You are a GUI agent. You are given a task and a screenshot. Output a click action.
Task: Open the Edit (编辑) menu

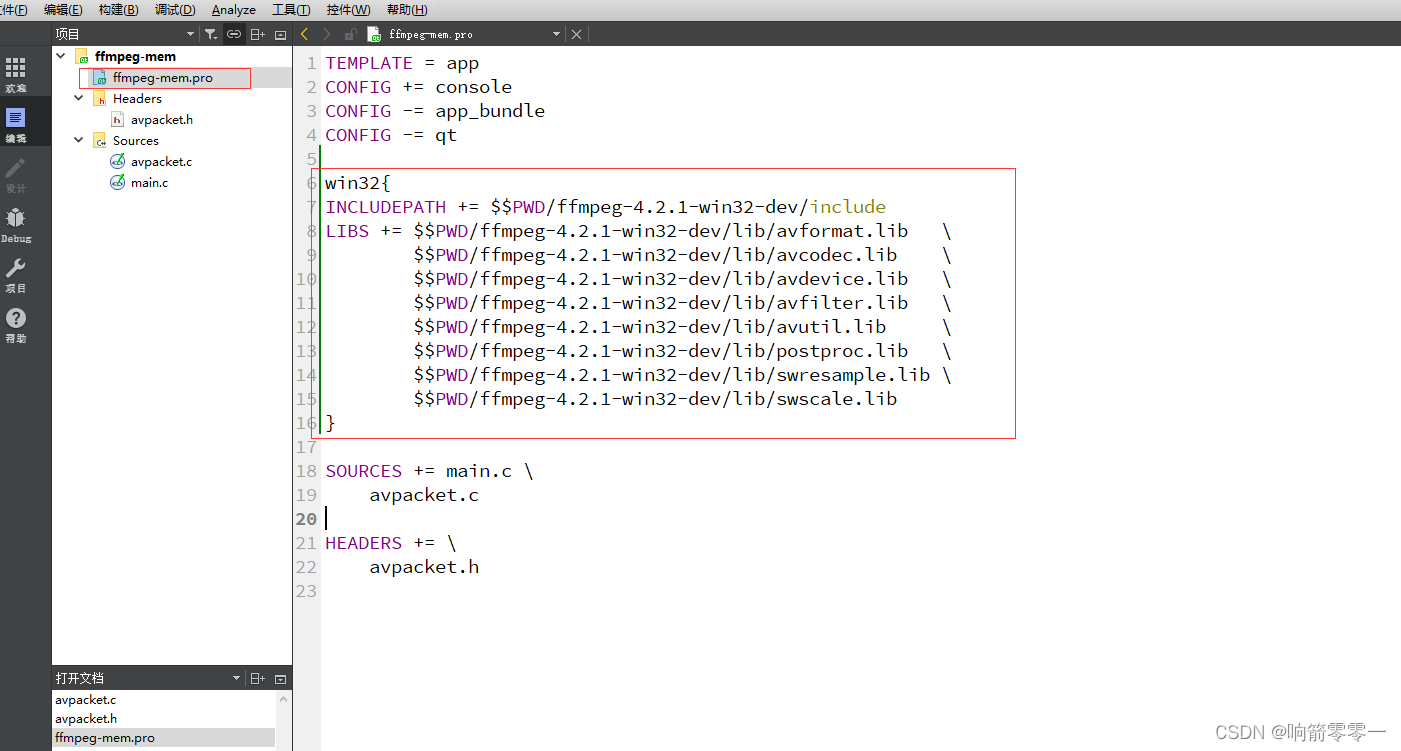point(63,9)
